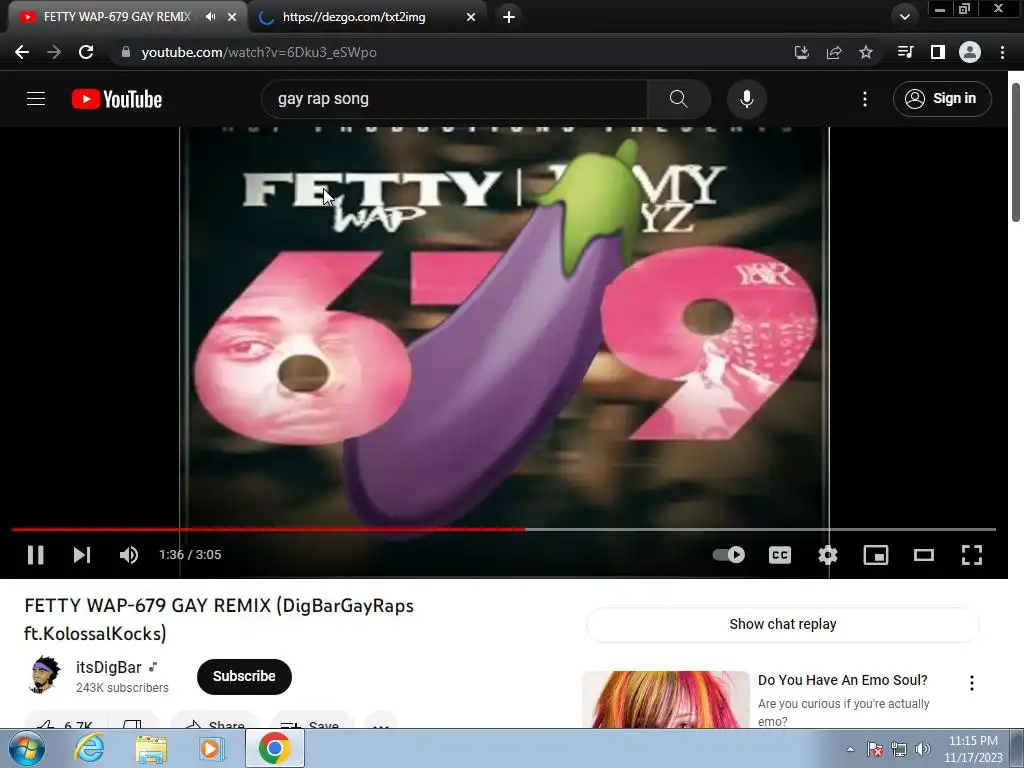The image size is (1024, 768).
Task: Open Windows Media Player from taskbar
Action: point(210,748)
